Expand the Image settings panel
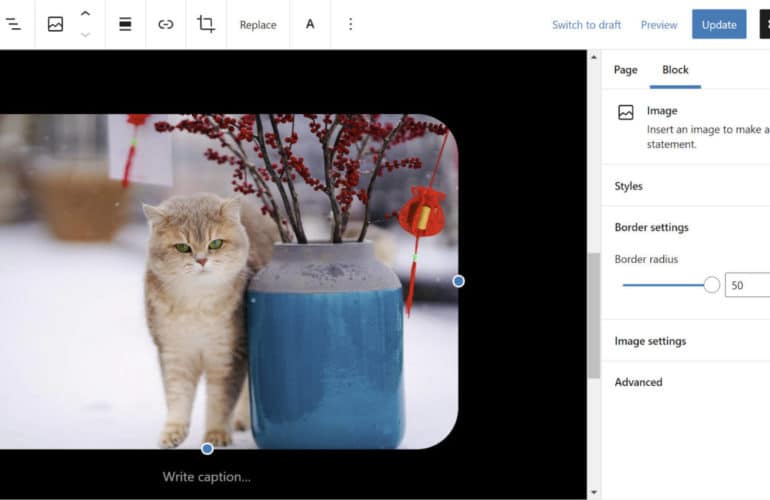Viewport: 770px width, 500px height. pyautogui.click(x=686, y=341)
